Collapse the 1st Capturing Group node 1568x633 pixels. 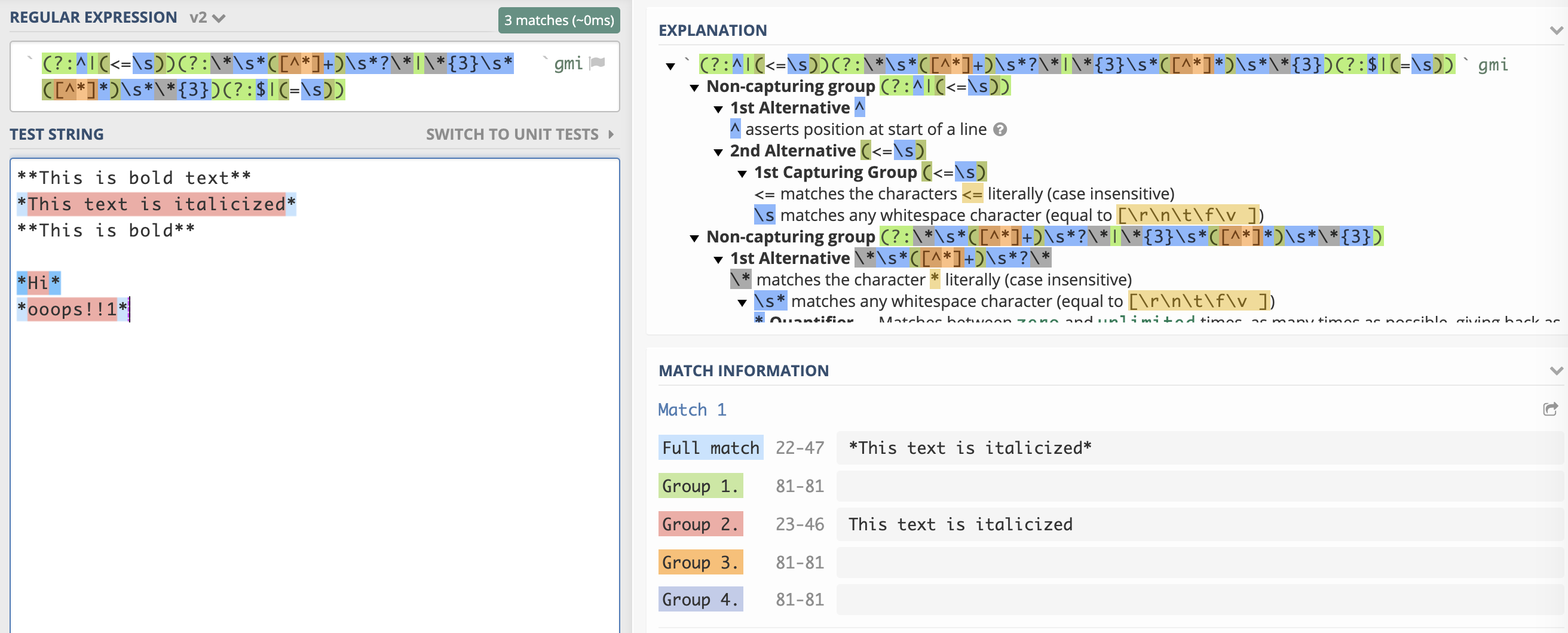pyautogui.click(x=742, y=173)
